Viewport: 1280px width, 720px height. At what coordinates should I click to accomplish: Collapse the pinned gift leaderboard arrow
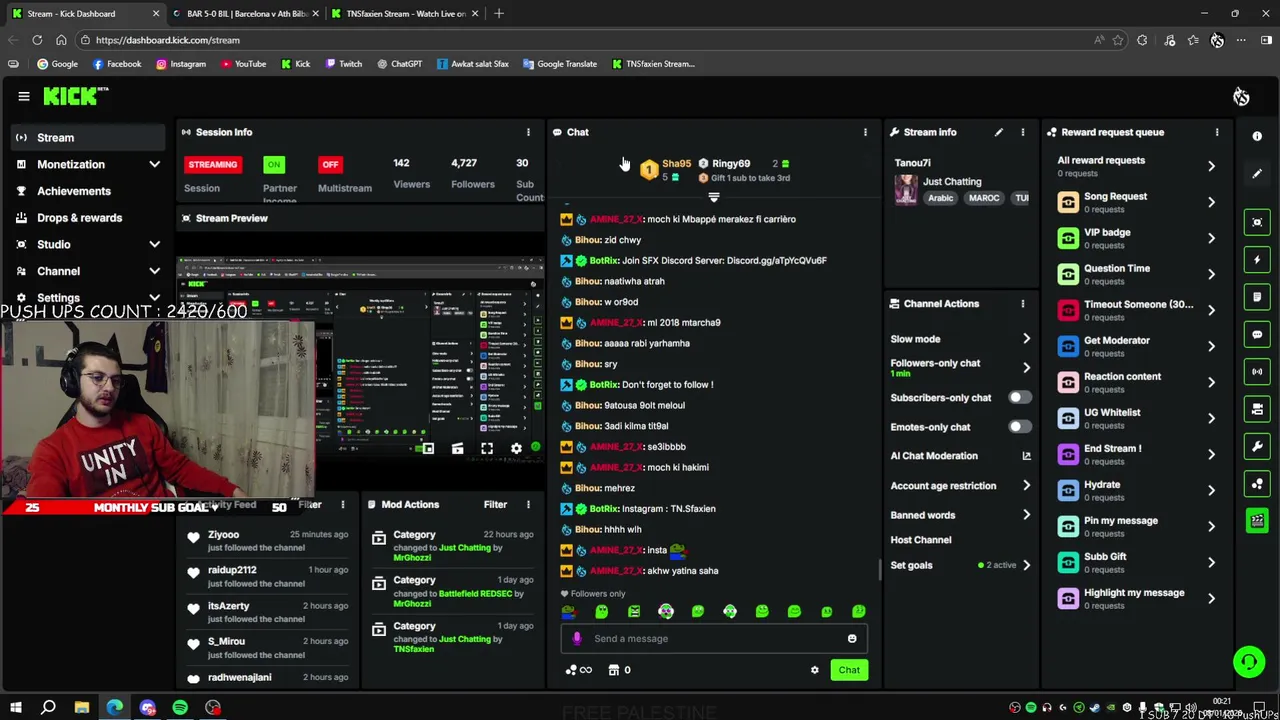(x=713, y=197)
